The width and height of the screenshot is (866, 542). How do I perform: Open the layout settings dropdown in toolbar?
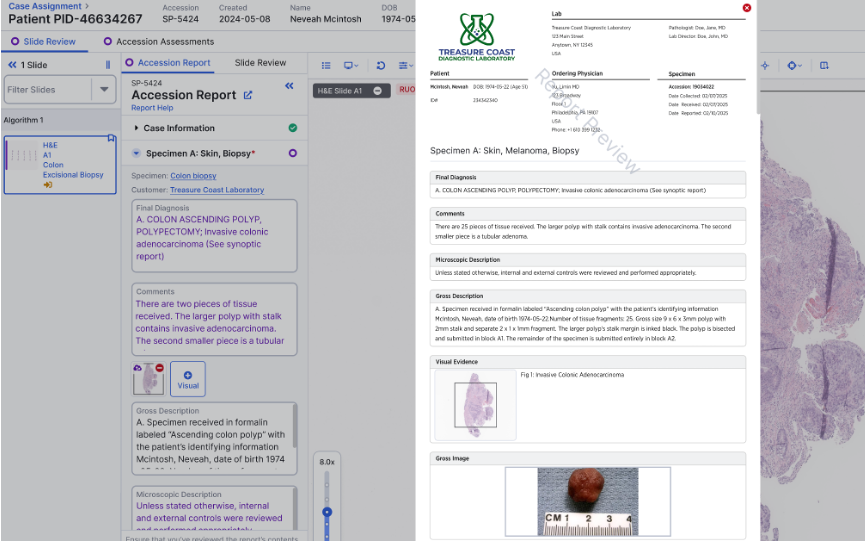point(406,65)
